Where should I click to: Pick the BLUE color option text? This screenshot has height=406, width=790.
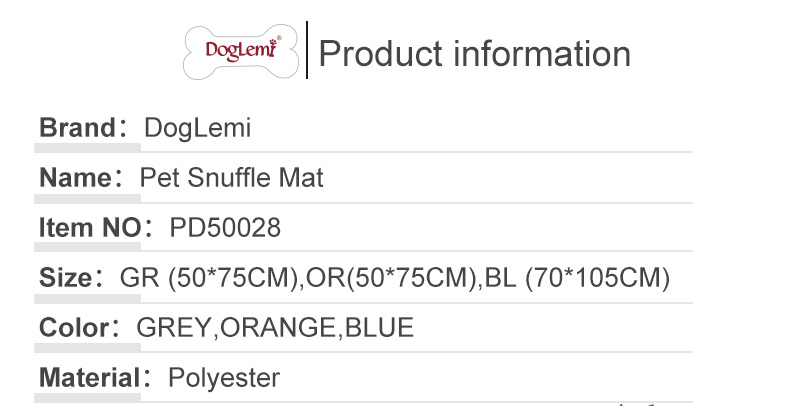coord(379,328)
